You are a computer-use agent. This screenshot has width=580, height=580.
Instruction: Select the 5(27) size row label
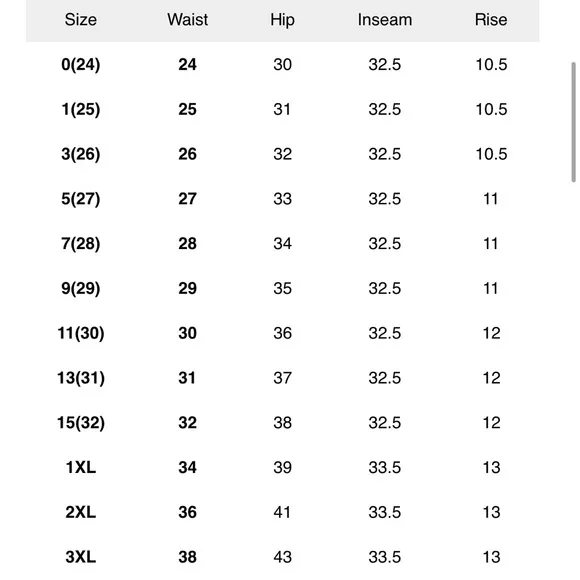(x=81, y=199)
